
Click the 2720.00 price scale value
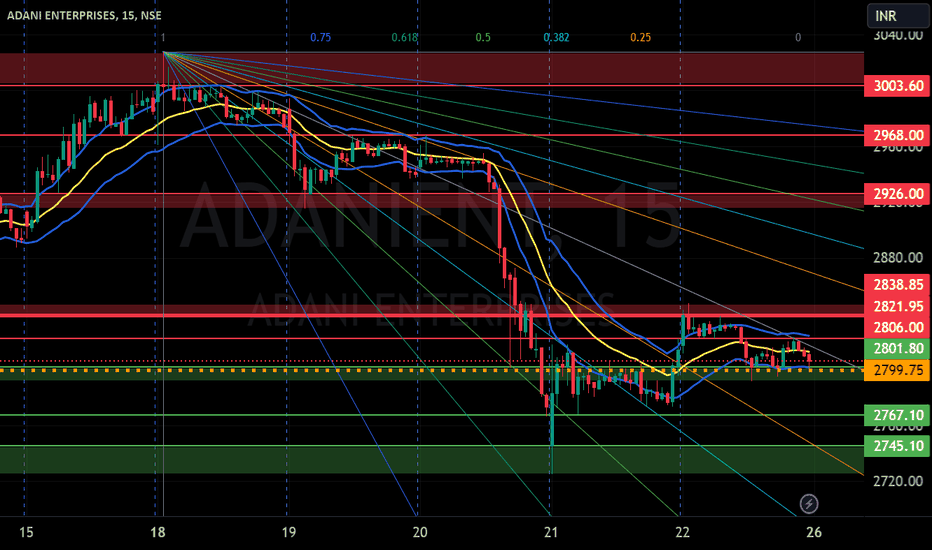coord(898,481)
